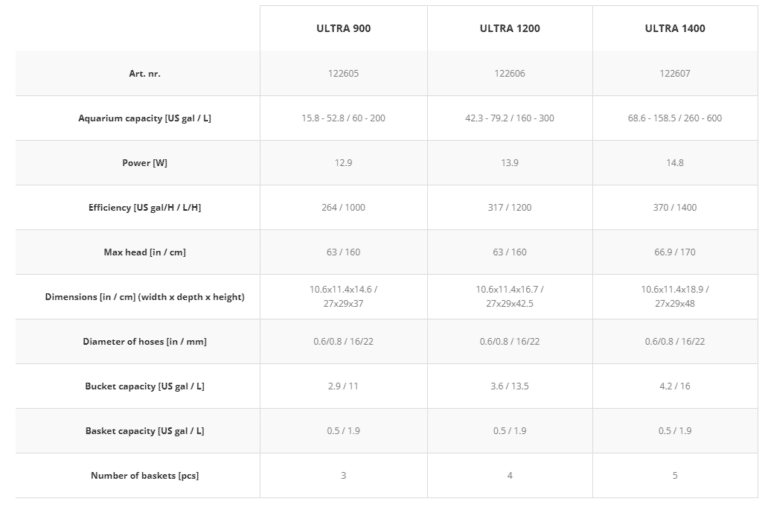Click article number 122605
This screenshot has width=768, height=510.
click(343, 73)
